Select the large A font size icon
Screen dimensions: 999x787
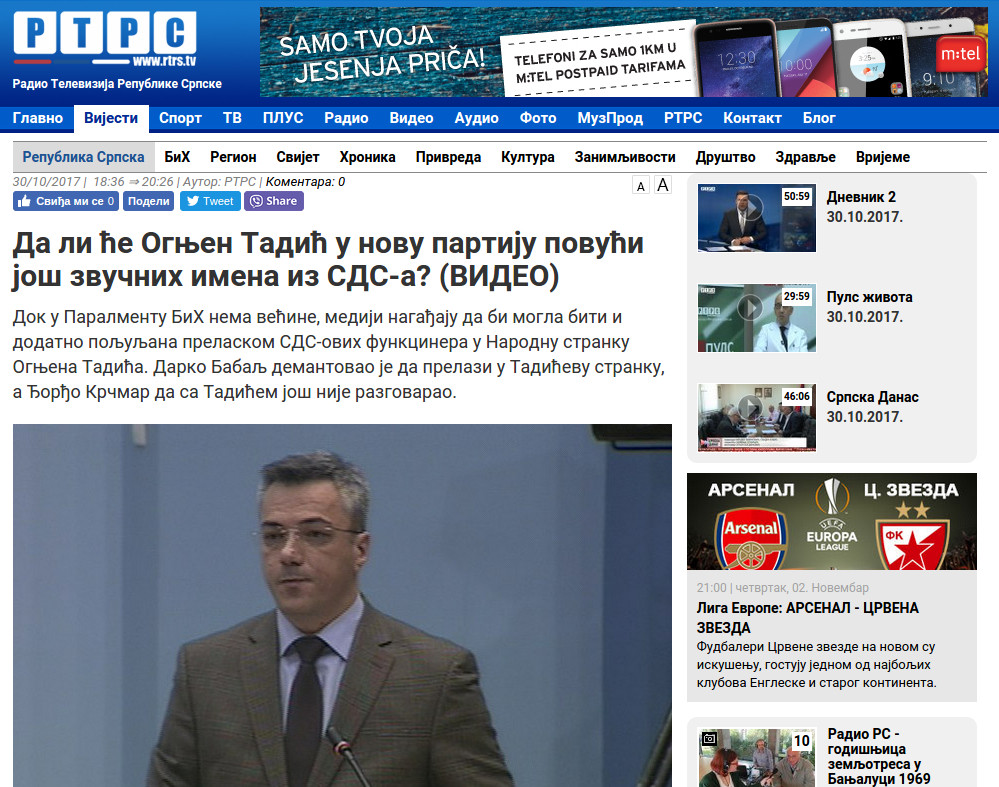click(662, 184)
